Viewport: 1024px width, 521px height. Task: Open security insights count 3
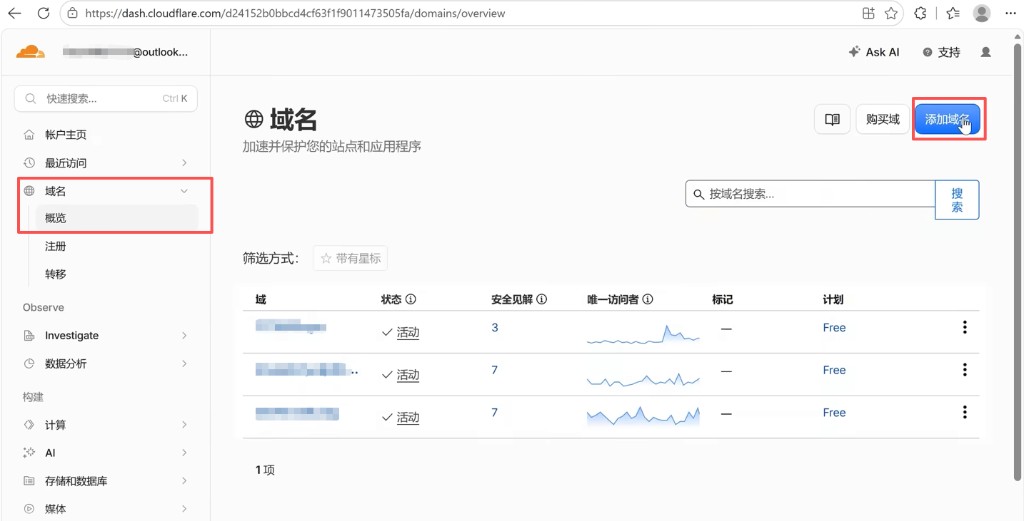click(494, 327)
